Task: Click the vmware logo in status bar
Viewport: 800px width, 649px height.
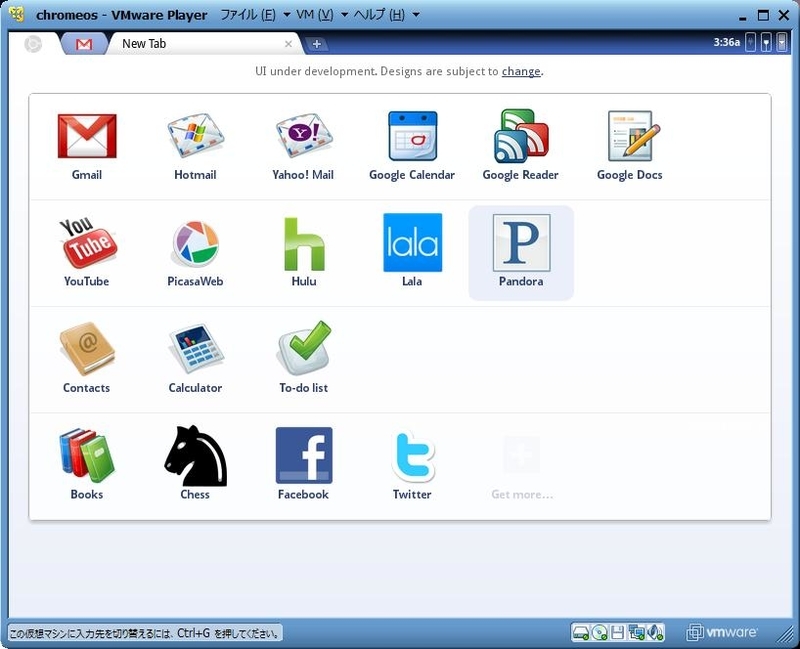Action: pos(721,633)
